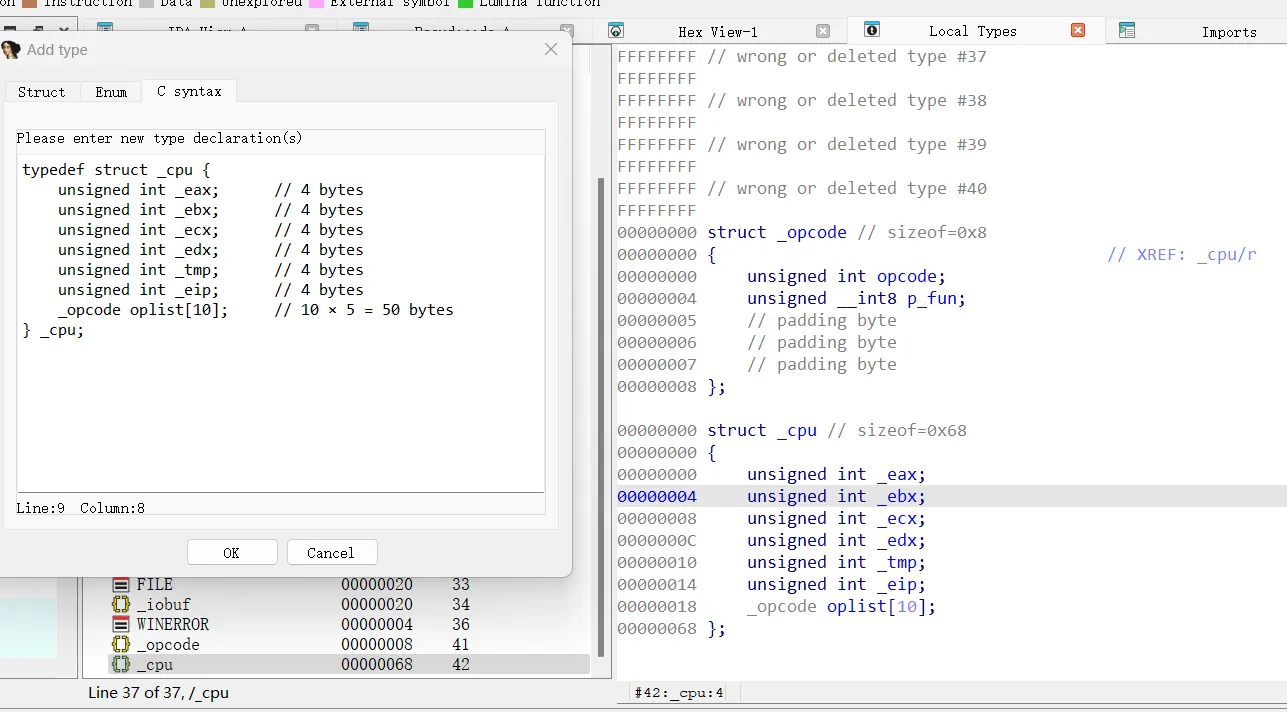Open the Imports tab
Image resolution: width=1287 pixels, height=712 pixels.
1228,32
